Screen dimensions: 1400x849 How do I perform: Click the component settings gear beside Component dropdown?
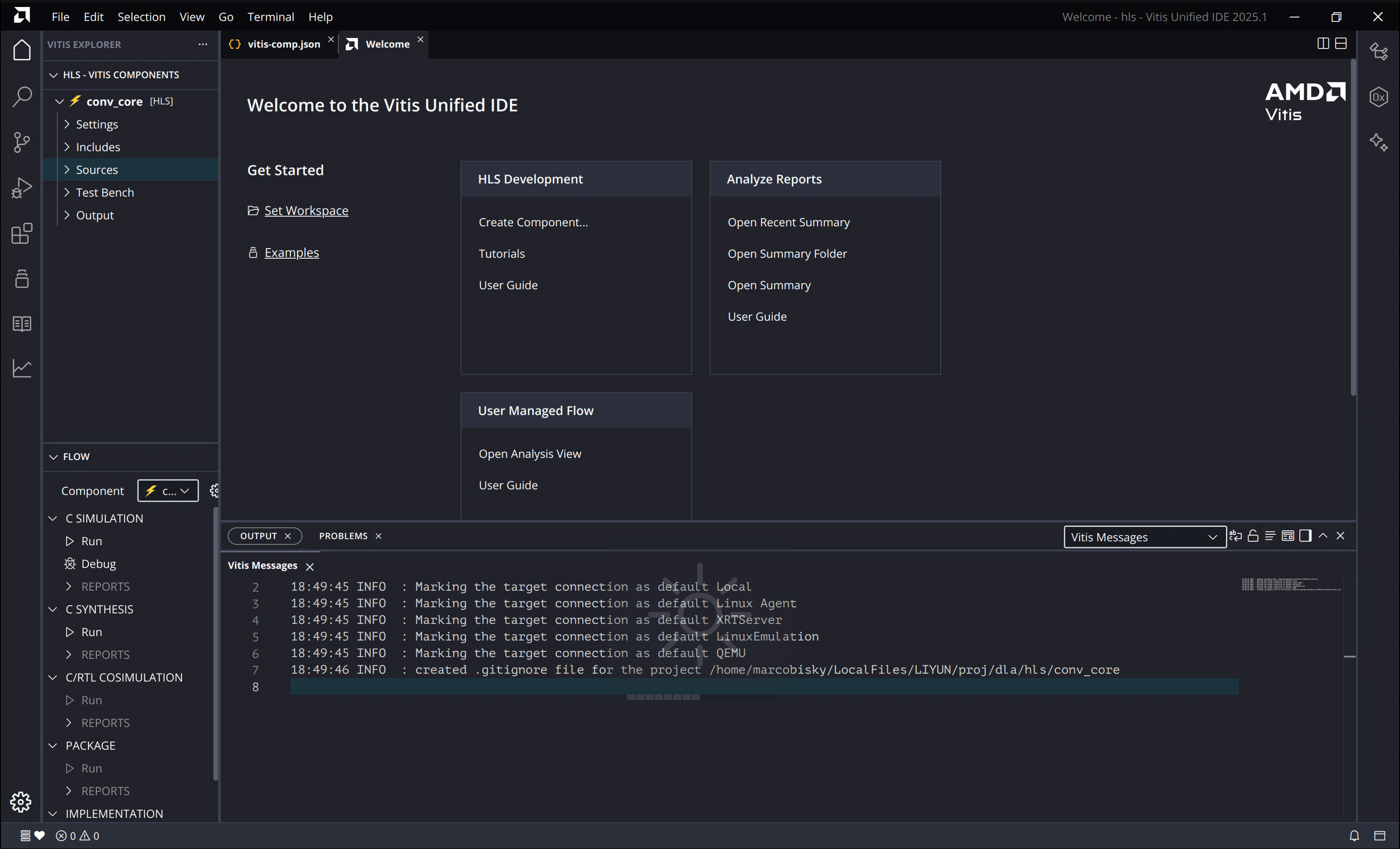point(214,490)
